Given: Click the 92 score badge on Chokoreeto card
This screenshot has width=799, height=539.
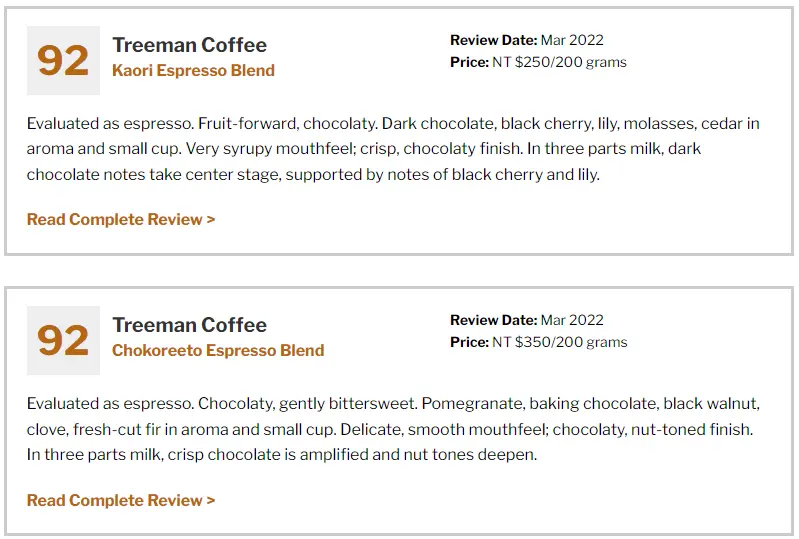Looking at the screenshot, I should [63, 340].
